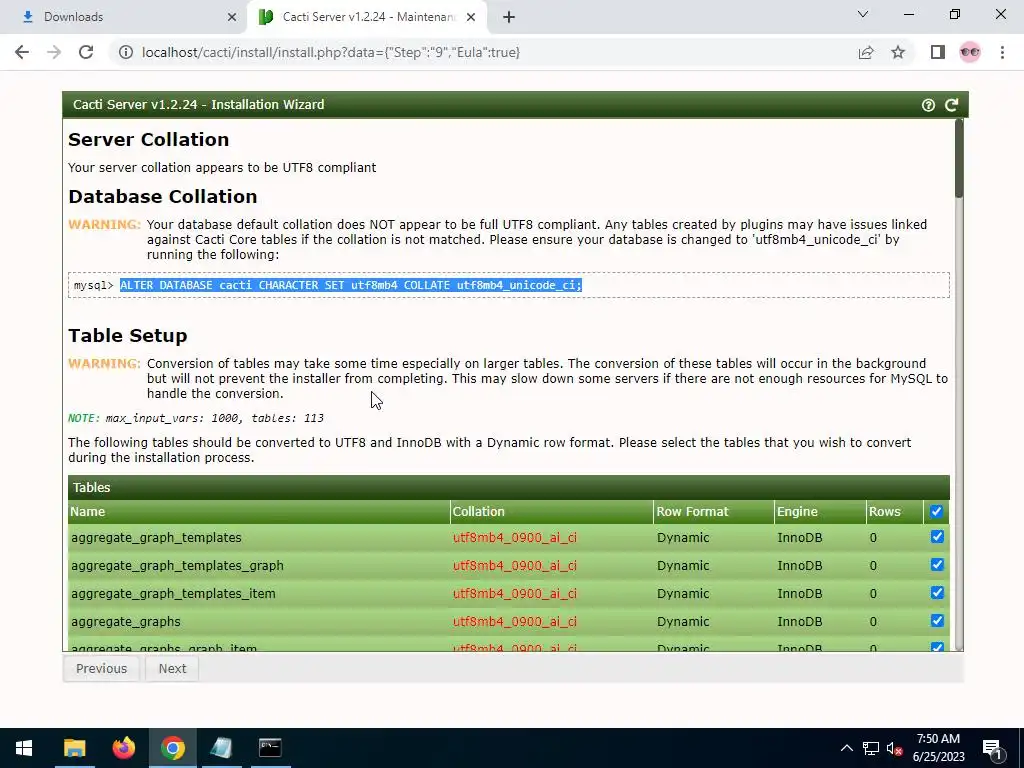Open the Chrome three-dot menu

(1002, 52)
